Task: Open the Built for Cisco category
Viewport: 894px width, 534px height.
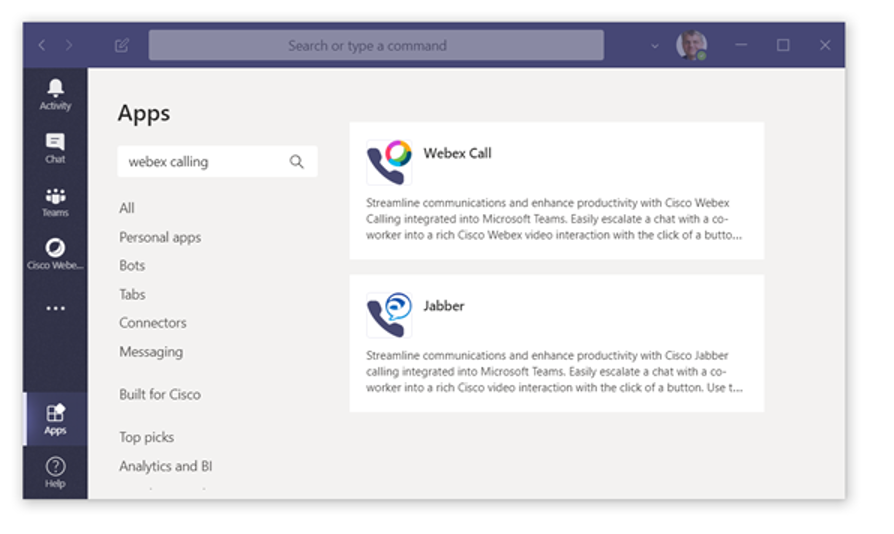Action: click(160, 394)
